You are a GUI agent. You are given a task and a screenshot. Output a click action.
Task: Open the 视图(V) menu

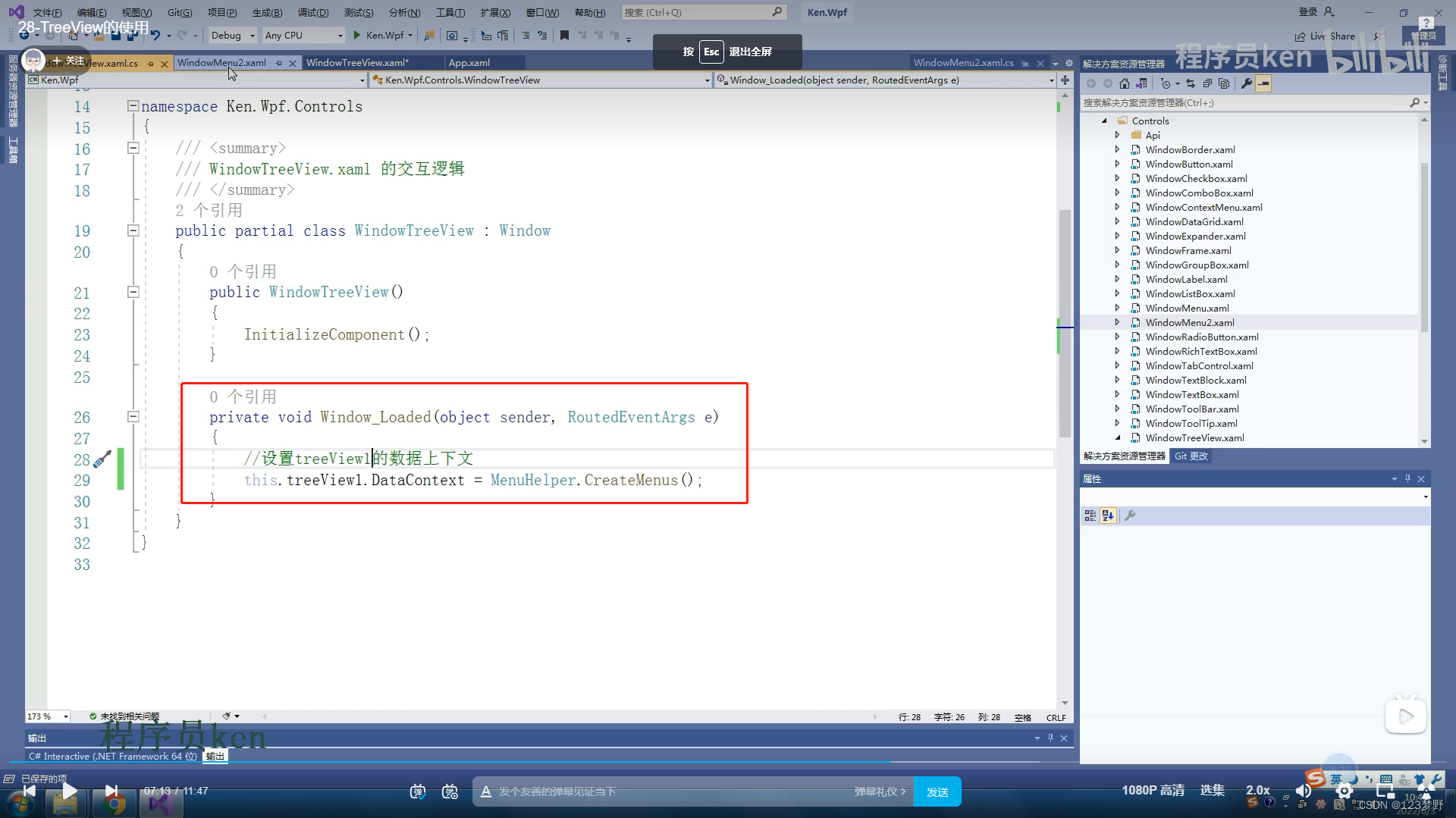pos(136,12)
